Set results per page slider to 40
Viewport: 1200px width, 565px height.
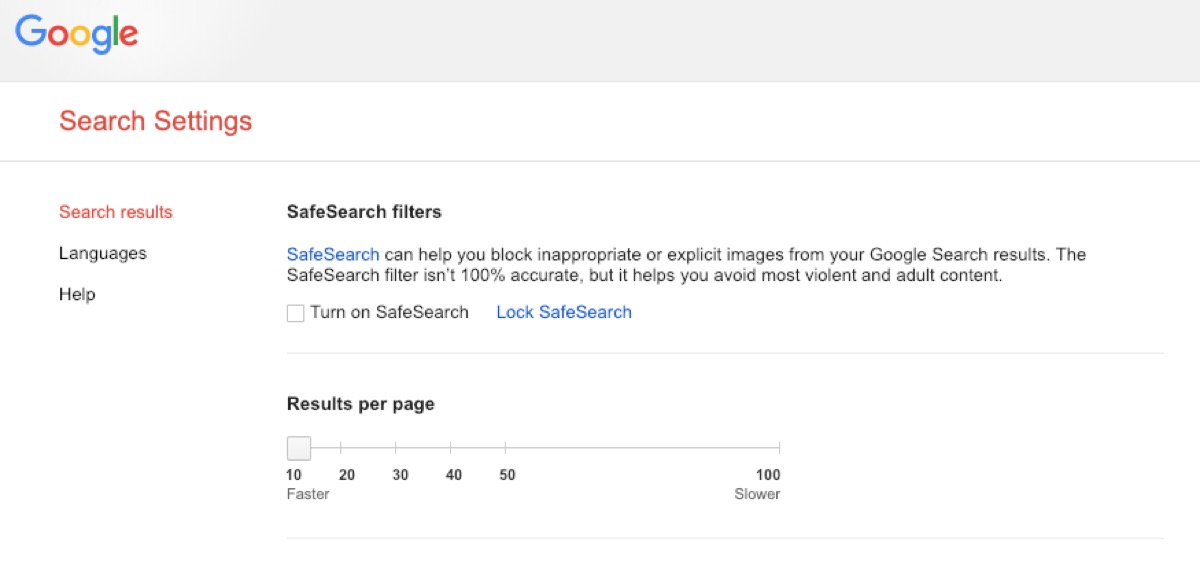coord(450,448)
